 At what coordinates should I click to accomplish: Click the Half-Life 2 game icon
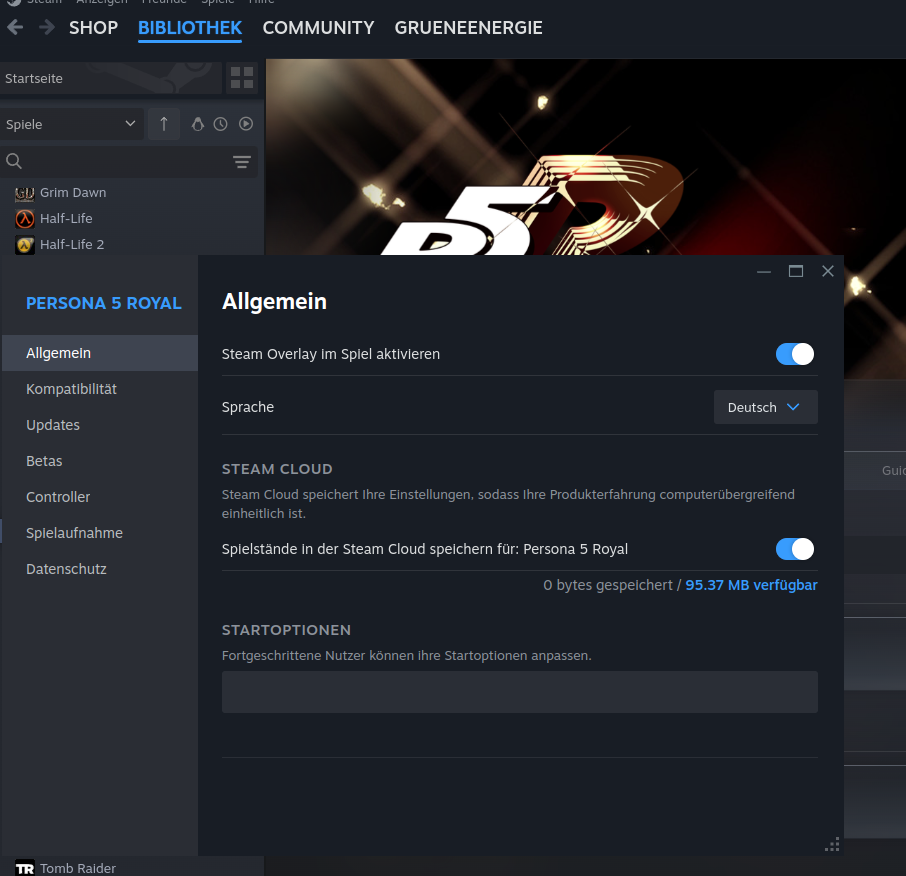24,245
